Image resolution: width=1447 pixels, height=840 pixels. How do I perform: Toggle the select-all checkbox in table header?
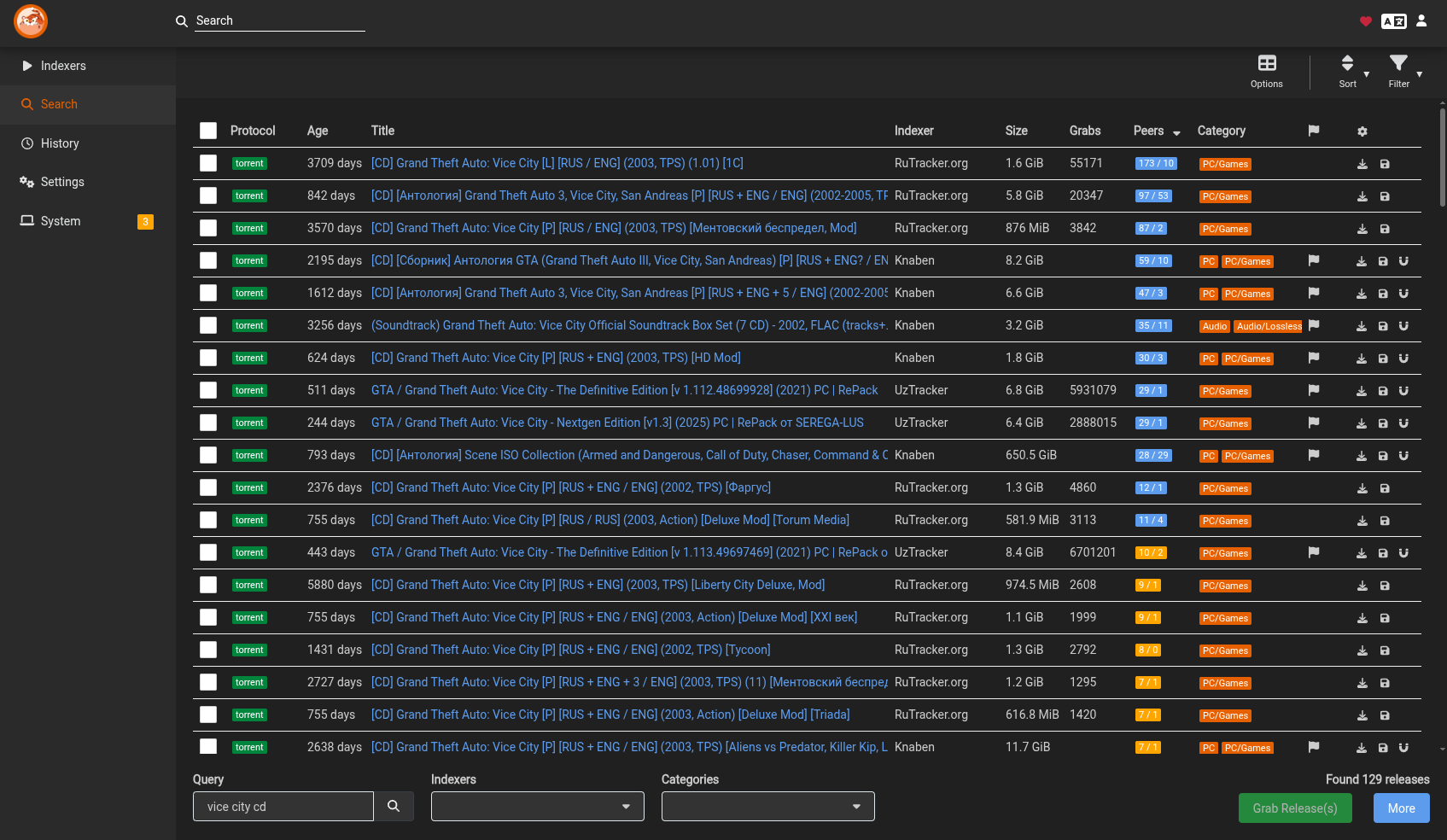[x=208, y=131]
